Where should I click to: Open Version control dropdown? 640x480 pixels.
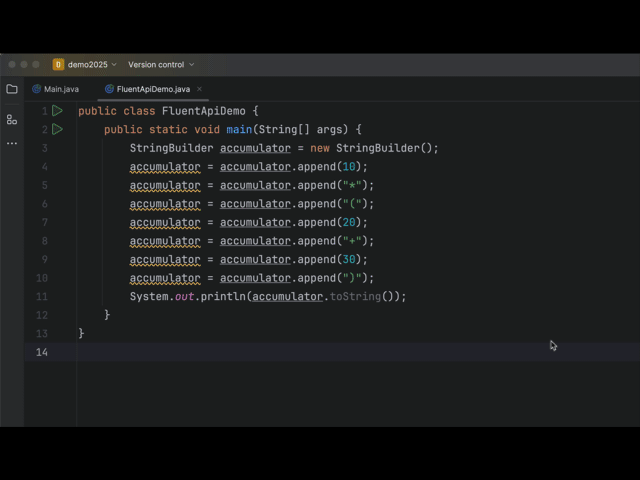(x=161, y=64)
